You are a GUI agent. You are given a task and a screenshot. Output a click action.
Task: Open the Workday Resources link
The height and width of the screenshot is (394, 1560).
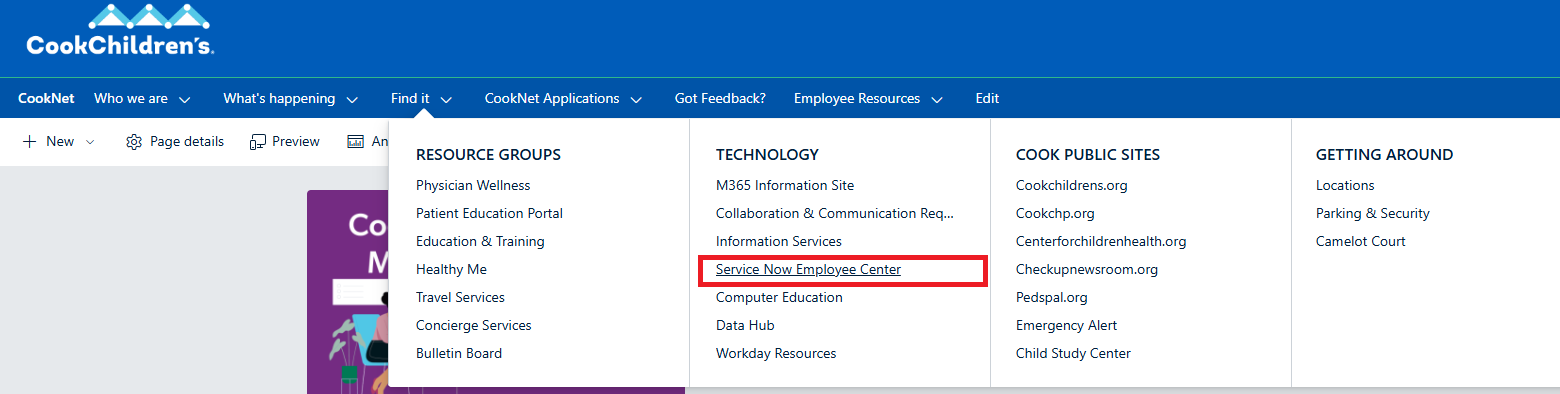776,353
